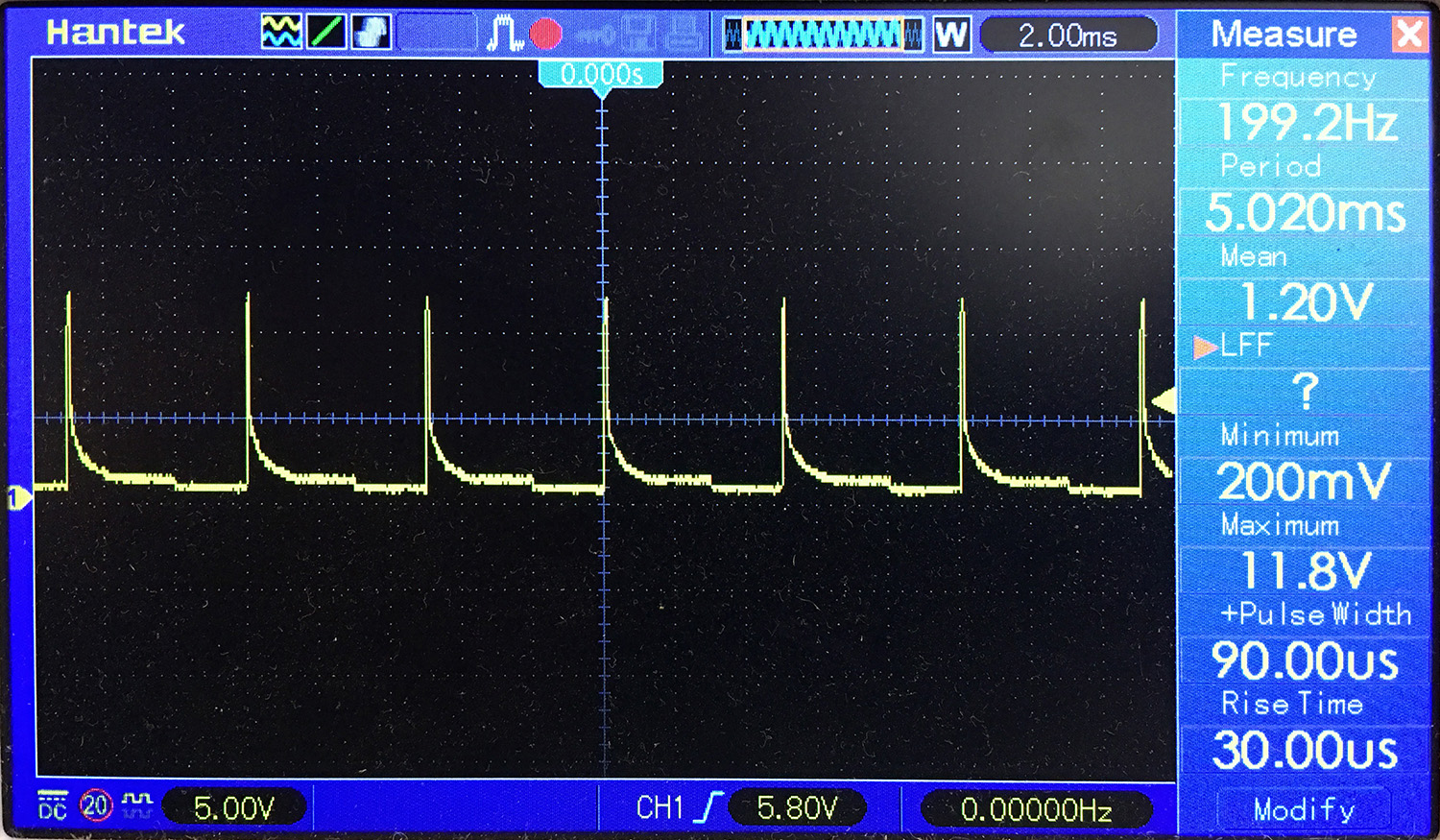Click the 1.20V mean reading
The height and width of the screenshot is (840, 1440).
pyautogui.click(x=1306, y=302)
